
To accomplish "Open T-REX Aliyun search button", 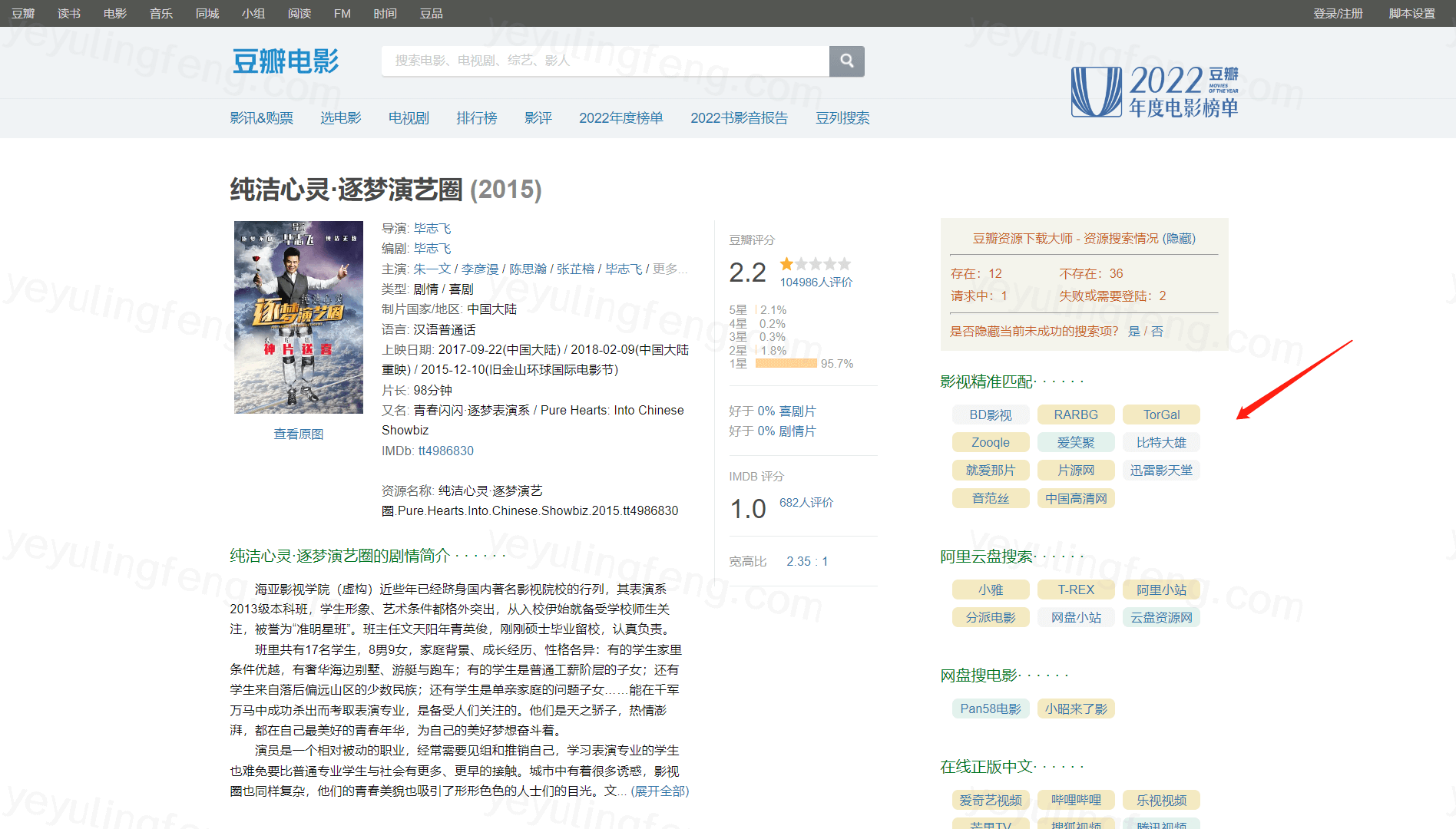I will point(1076,590).
